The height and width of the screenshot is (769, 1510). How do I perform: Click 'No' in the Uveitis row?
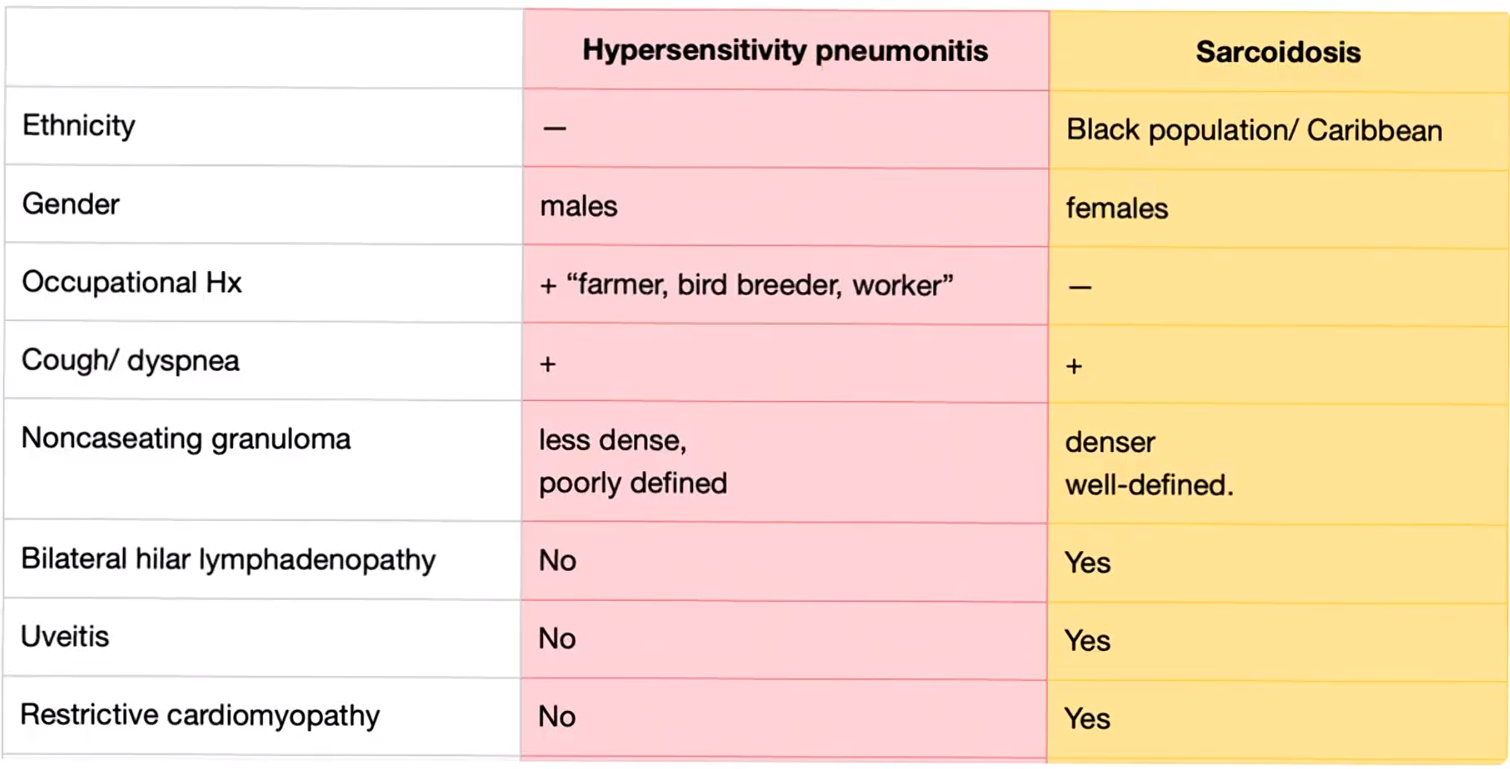(557, 639)
